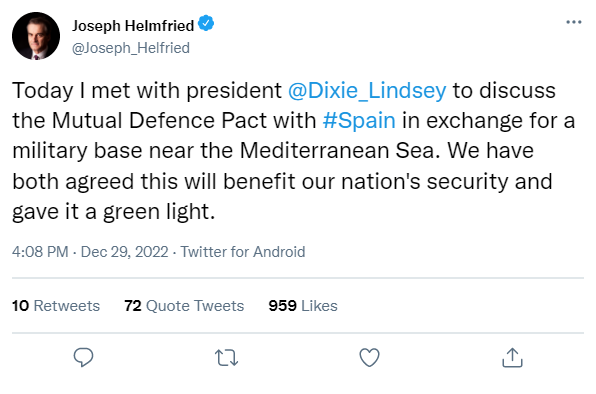
Task: View the 10 Retweets list
Action: coord(56,305)
